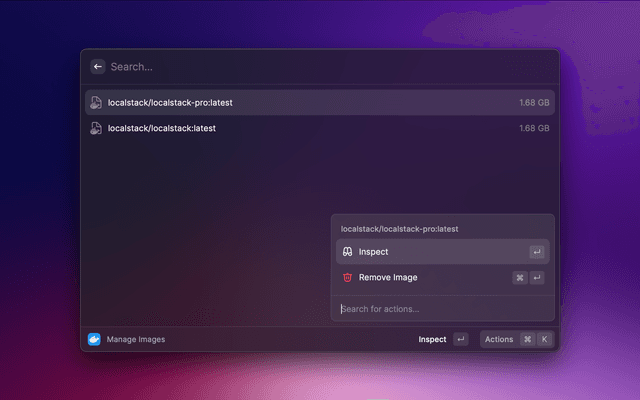Screen dimensions: 640x400
Task: Click the Manage Images label in the footer
Action: pos(136,339)
